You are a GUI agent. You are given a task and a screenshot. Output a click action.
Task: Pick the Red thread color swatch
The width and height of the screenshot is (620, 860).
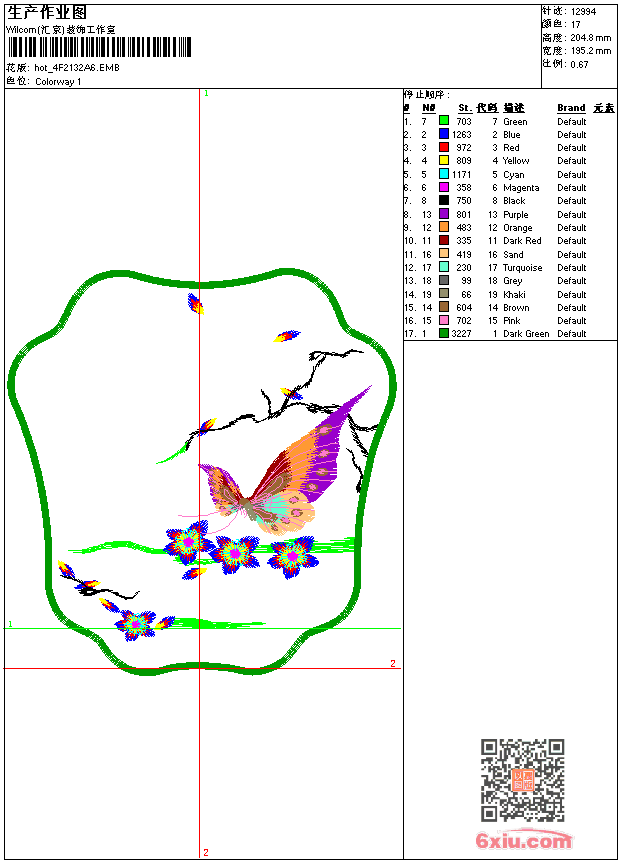pos(444,147)
